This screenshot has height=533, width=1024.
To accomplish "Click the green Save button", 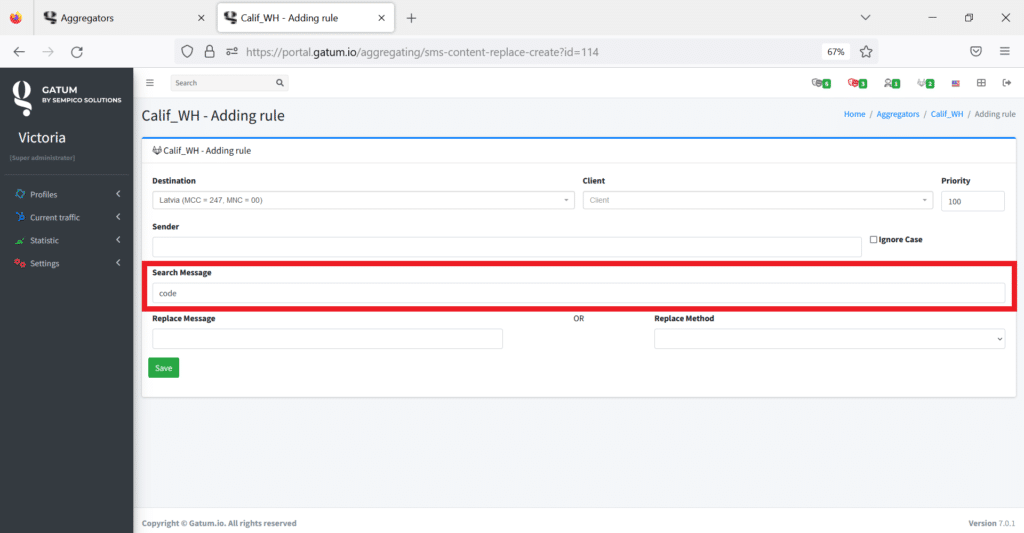I will click(x=164, y=368).
